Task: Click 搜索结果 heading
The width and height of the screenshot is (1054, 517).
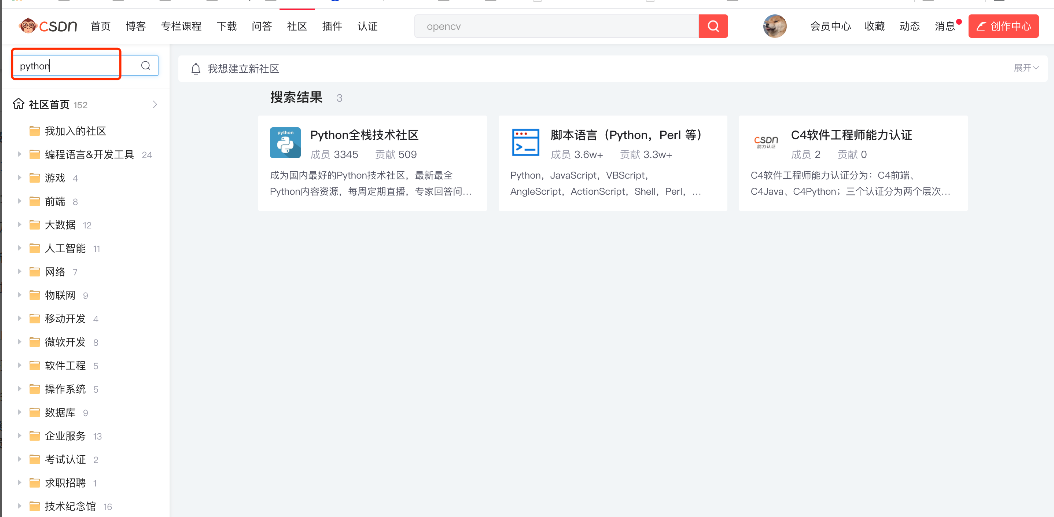Action: pos(296,97)
